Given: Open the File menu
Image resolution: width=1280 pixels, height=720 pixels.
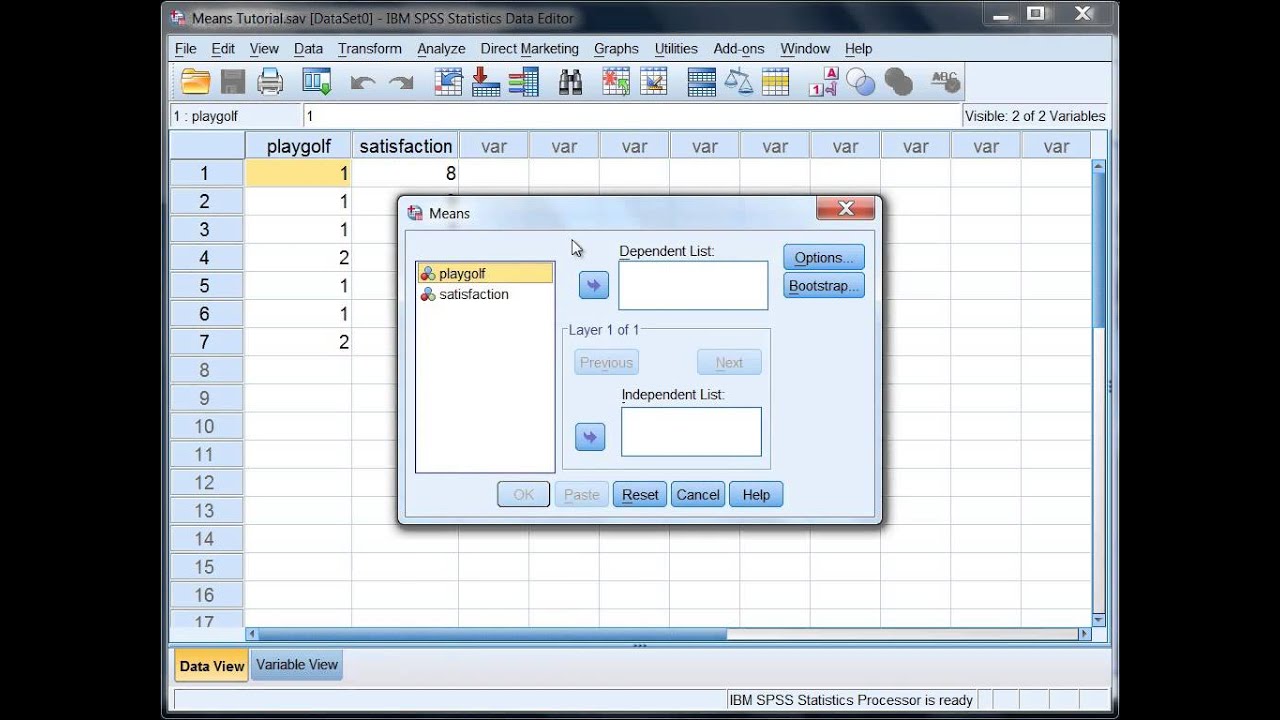Looking at the screenshot, I should (x=186, y=48).
